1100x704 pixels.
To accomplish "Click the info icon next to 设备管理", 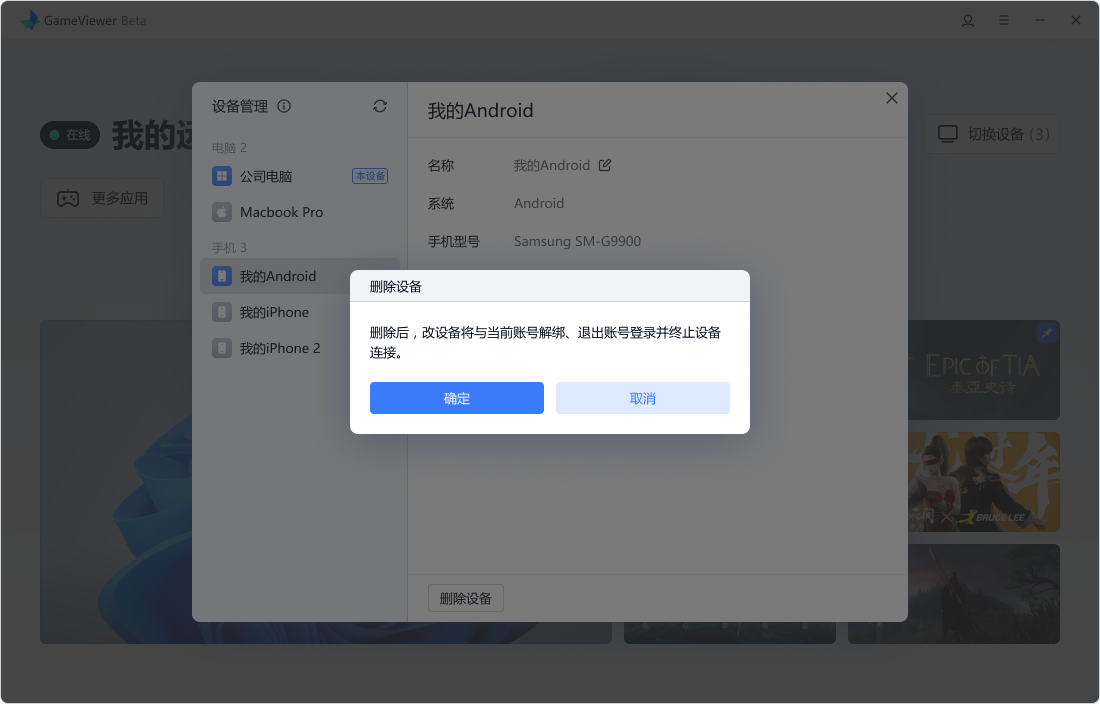I will 284,106.
